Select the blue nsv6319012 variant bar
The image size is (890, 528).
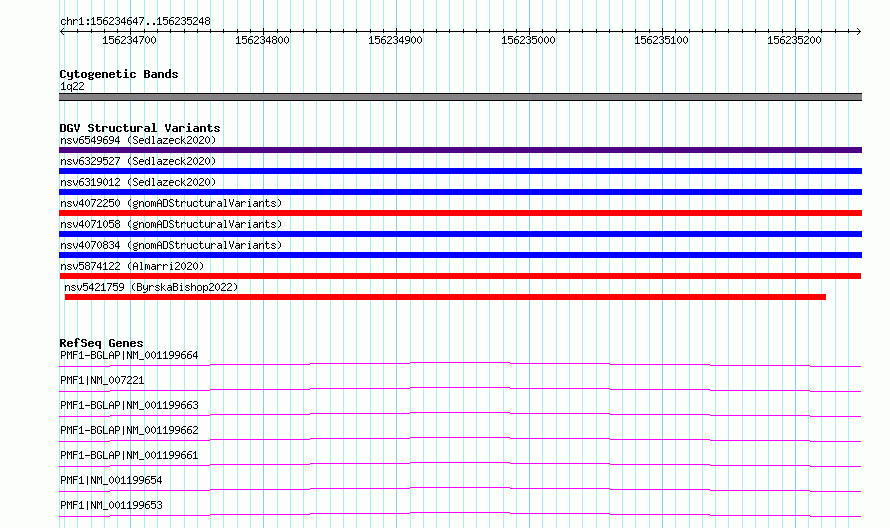460,192
